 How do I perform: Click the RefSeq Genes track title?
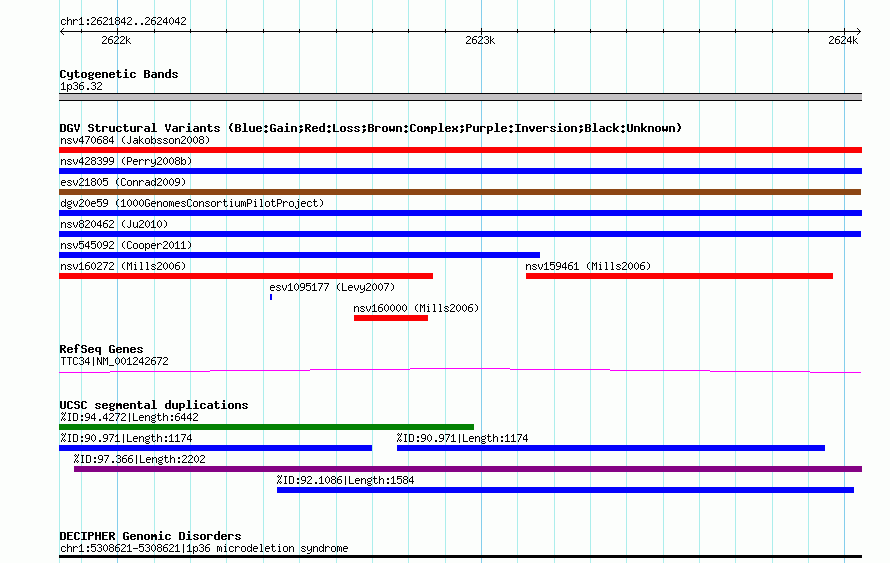[101, 349]
